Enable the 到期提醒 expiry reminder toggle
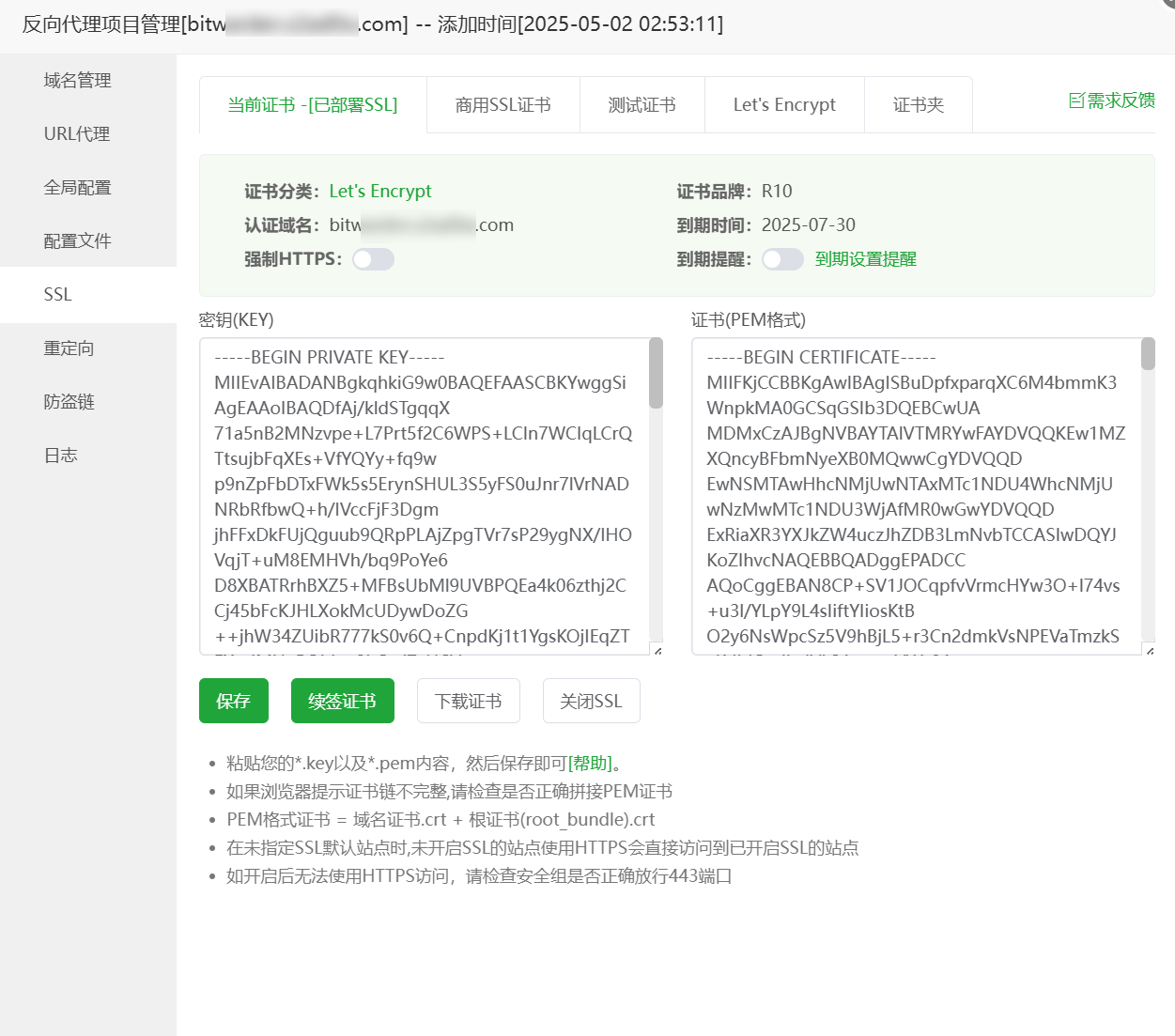The height and width of the screenshot is (1036, 1175). 782,259
